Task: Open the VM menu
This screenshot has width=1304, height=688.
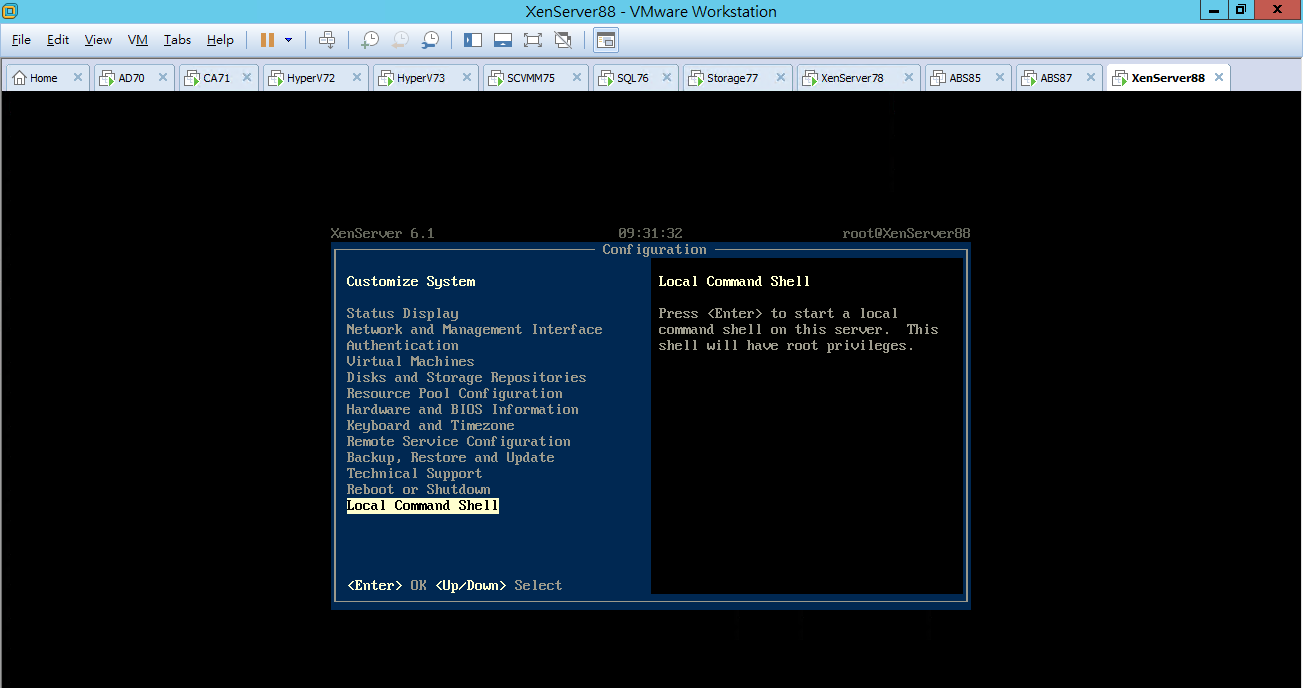Action: (x=138, y=40)
